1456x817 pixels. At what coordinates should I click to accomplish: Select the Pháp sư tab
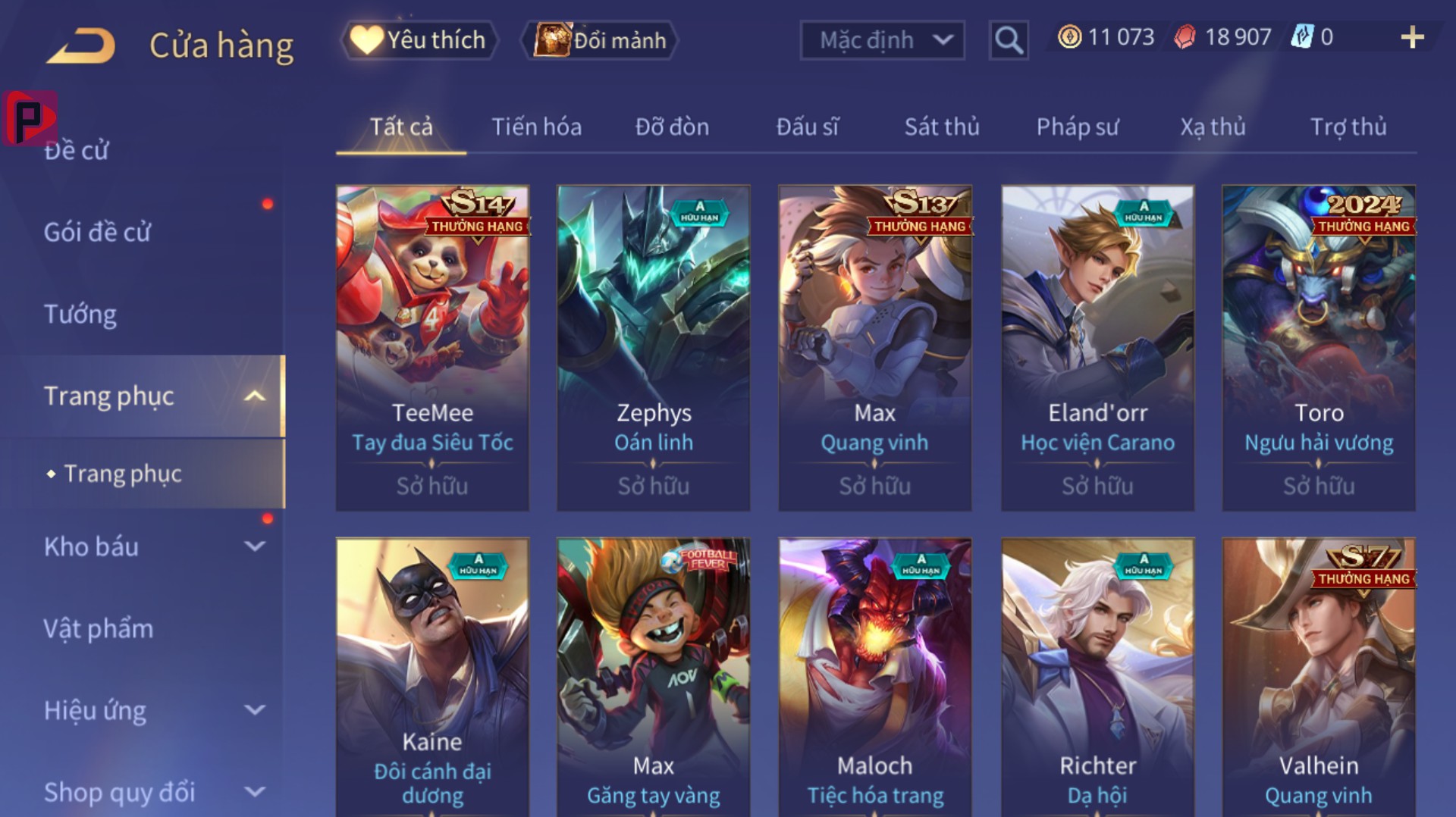[x=1078, y=127]
